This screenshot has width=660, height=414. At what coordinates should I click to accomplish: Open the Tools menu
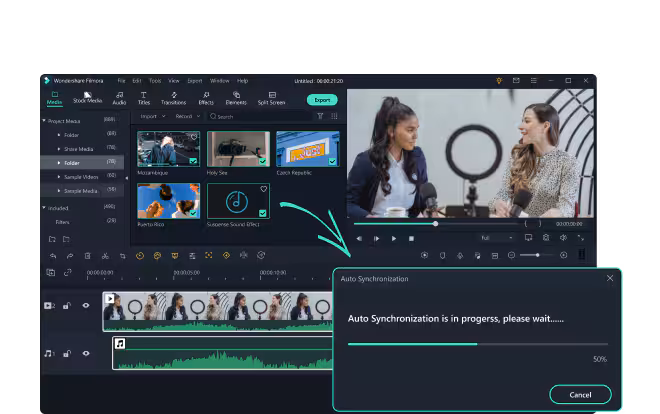155,81
